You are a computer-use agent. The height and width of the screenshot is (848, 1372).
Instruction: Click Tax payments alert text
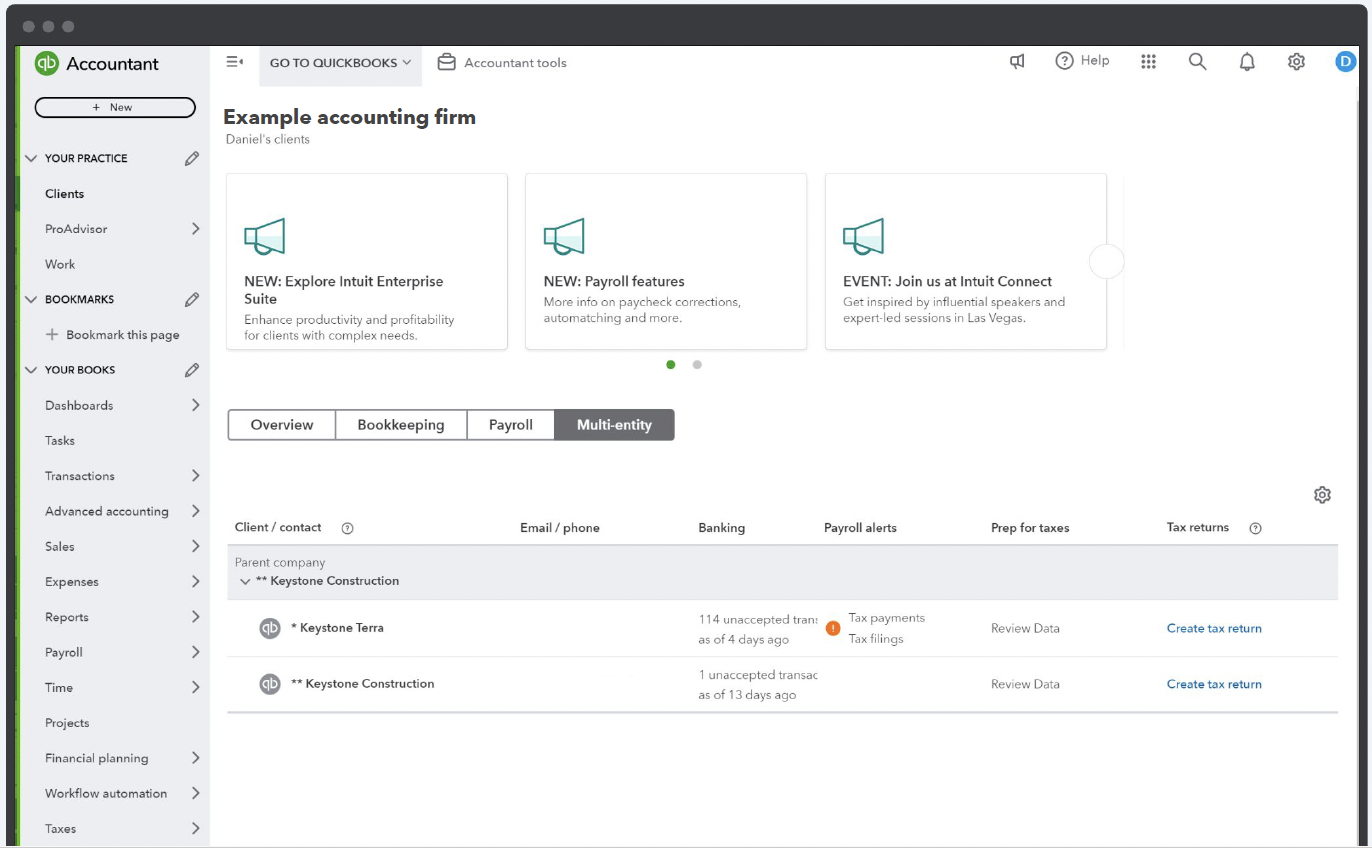click(887, 618)
